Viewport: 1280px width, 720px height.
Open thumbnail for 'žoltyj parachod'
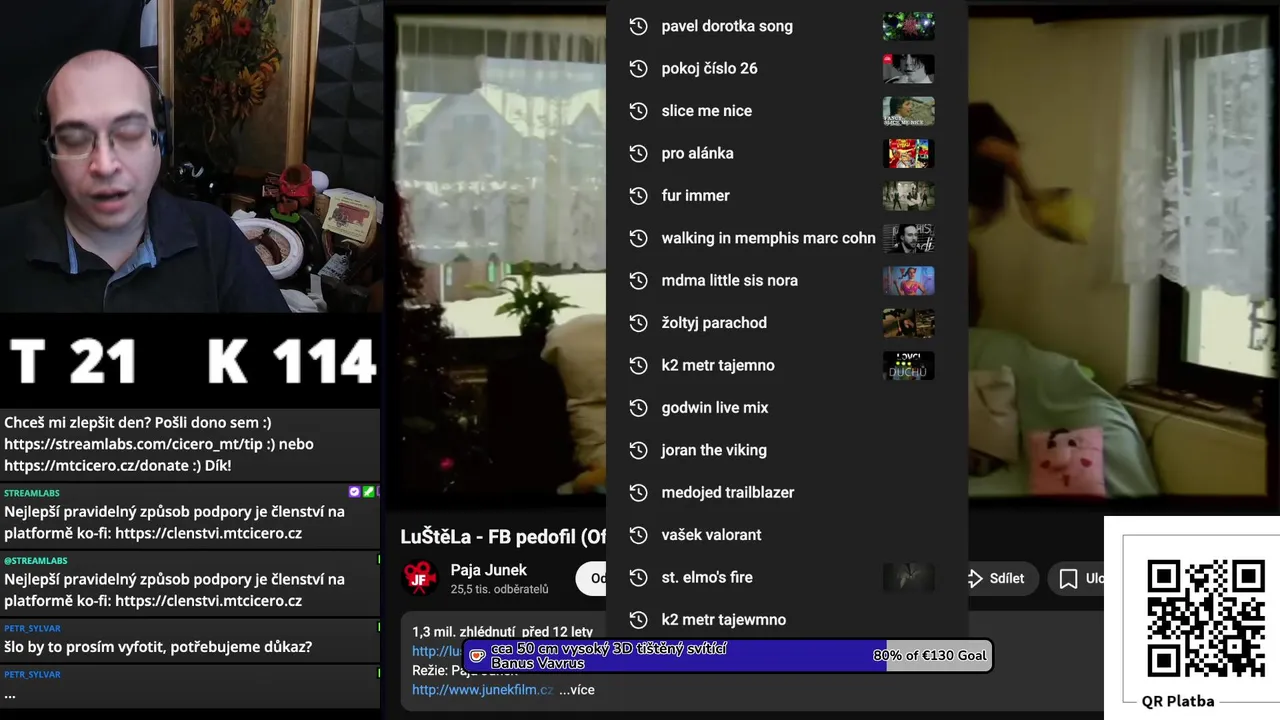[x=908, y=323]
